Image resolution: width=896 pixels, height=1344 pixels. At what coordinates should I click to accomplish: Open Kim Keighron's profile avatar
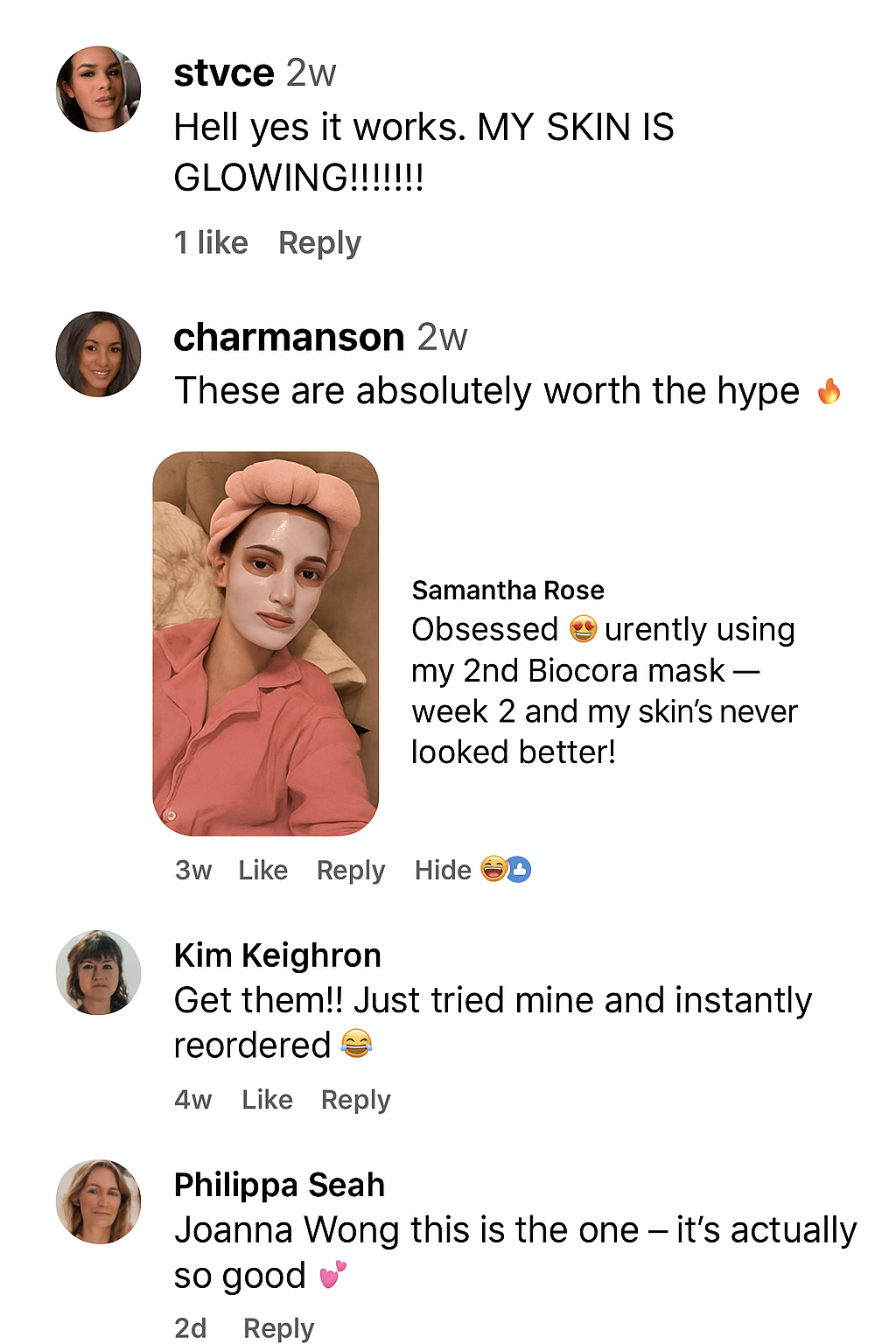(98, 972)
